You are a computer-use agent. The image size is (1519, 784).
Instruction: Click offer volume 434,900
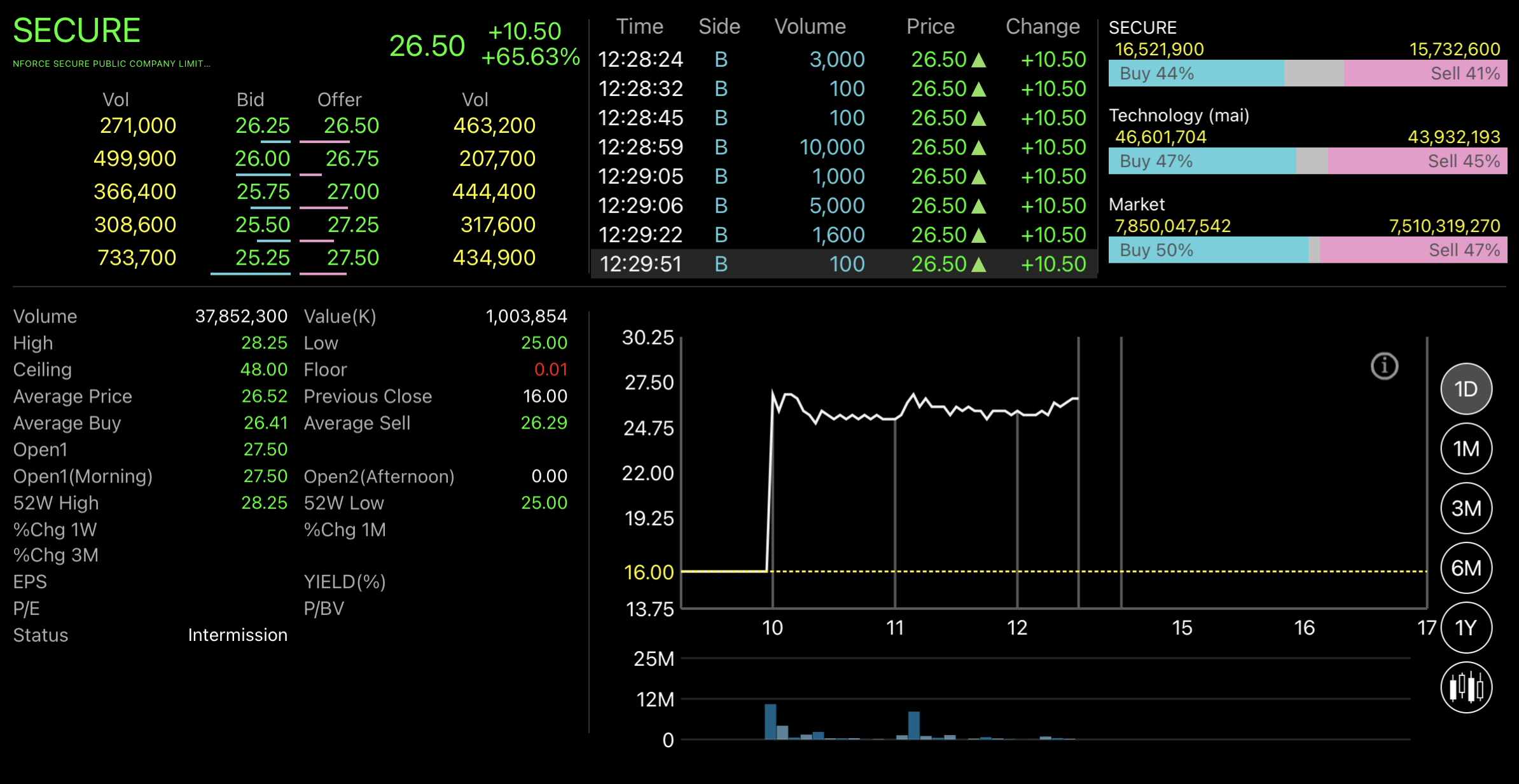click(494, 258)
